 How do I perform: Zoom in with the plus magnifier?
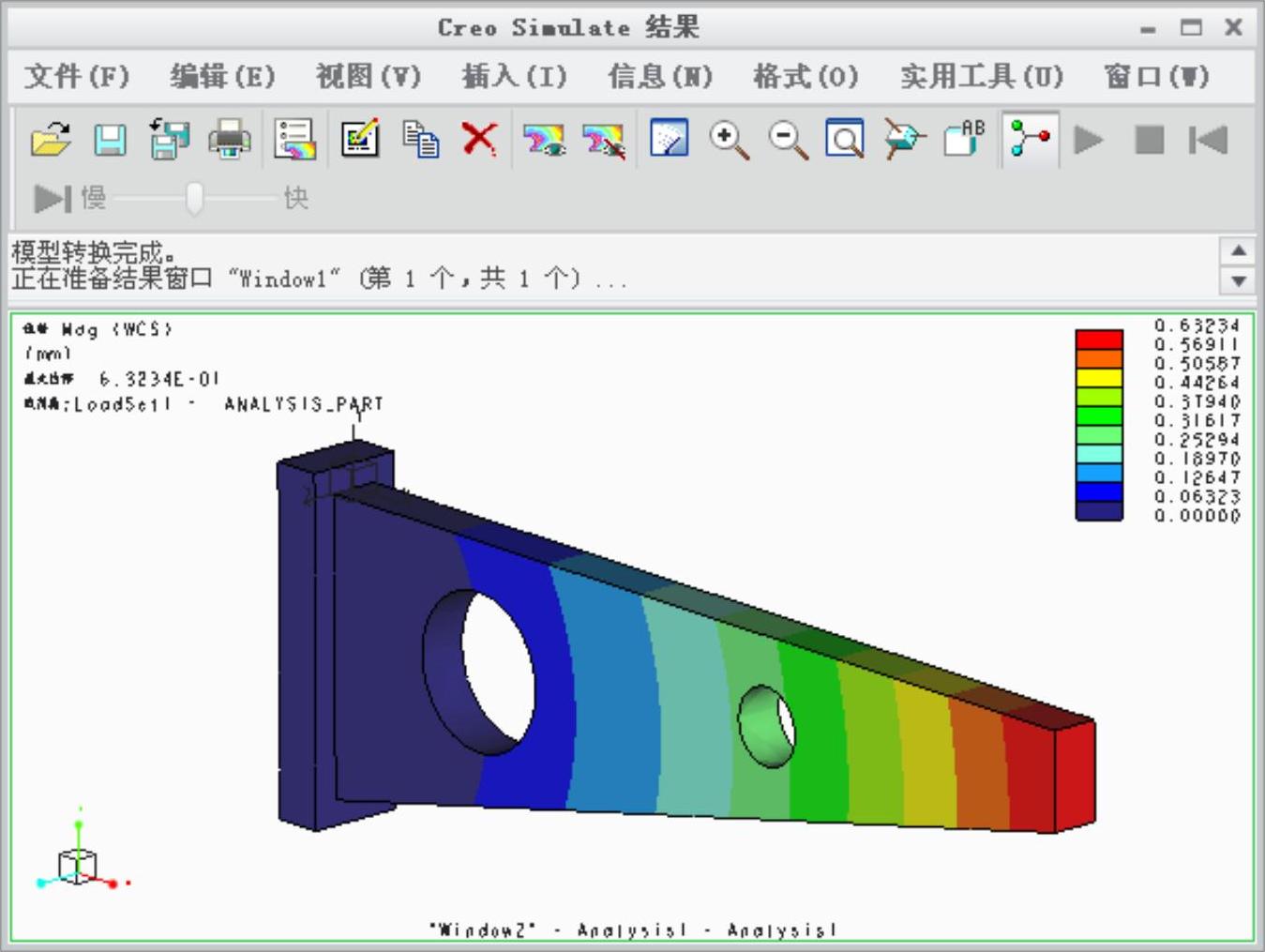tap(729, 140)
